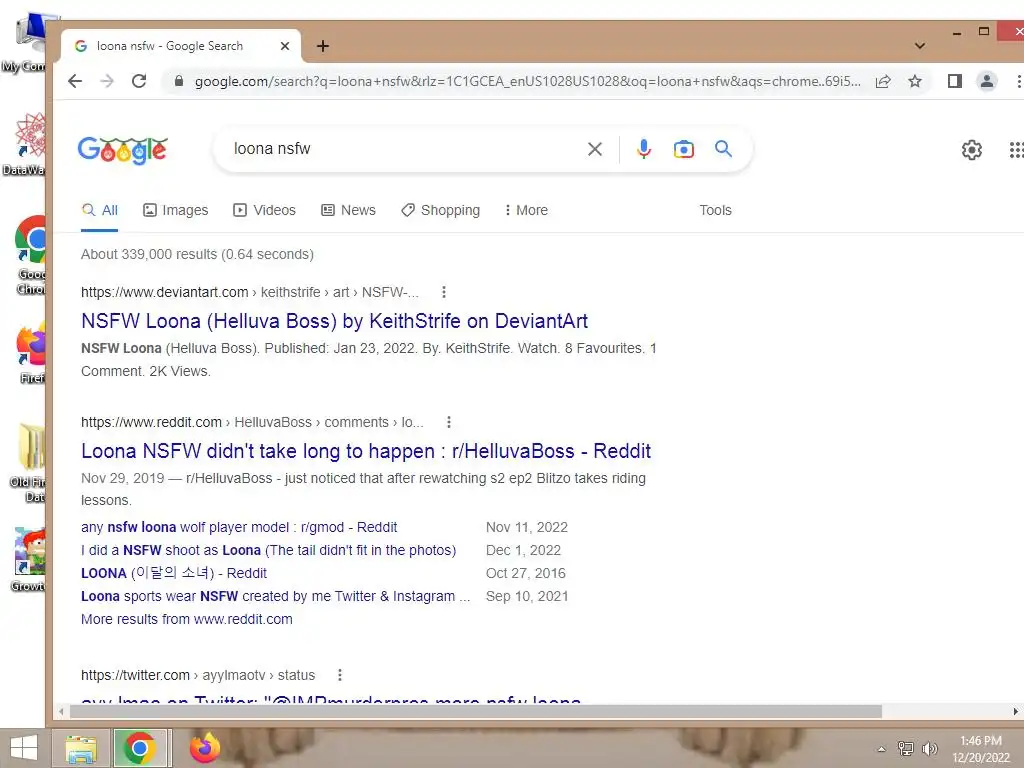Image resolution: width=1024 pixels, height=768 pixels.
Task: Click the Google holiday logo
Action: click(123, 150)
